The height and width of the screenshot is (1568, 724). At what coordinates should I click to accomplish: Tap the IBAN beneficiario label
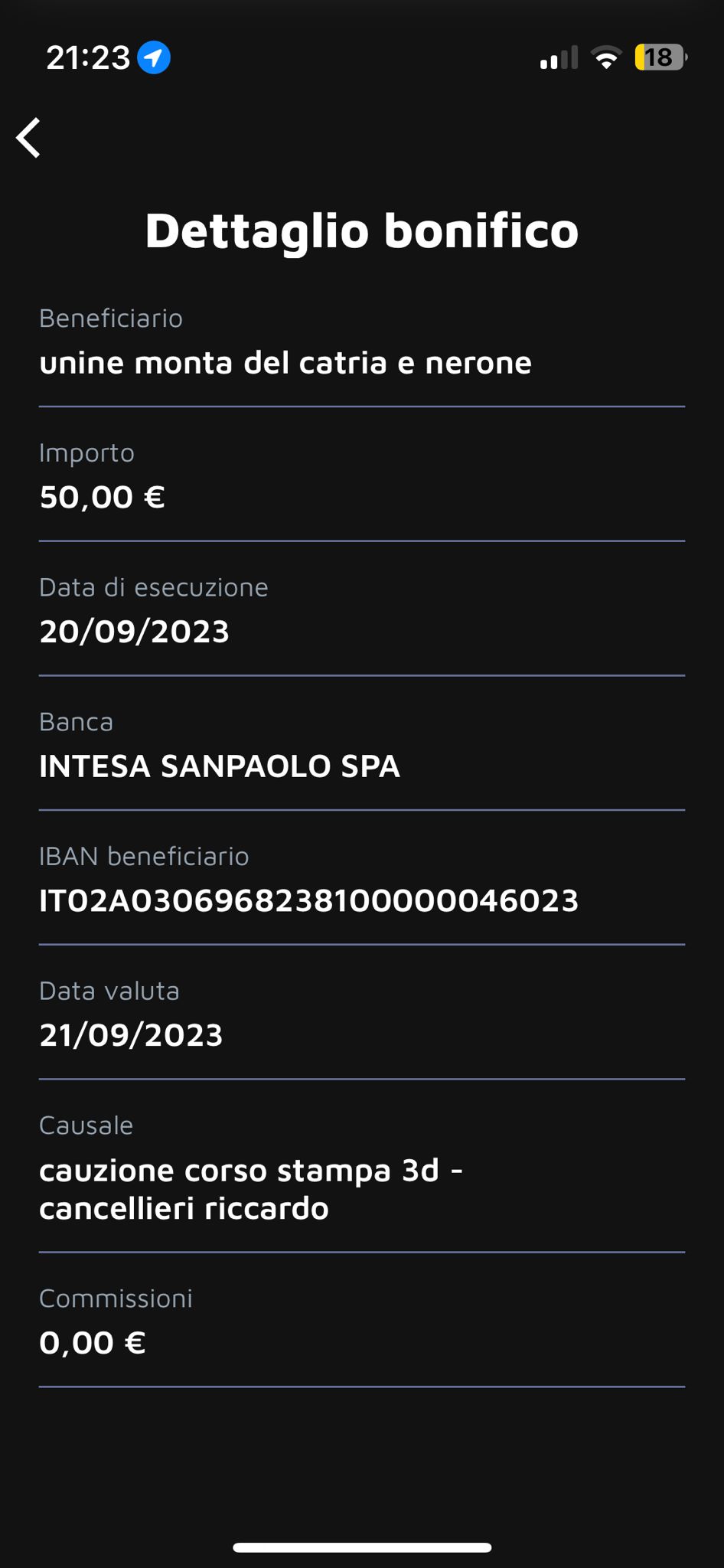(x=144, y=857)
